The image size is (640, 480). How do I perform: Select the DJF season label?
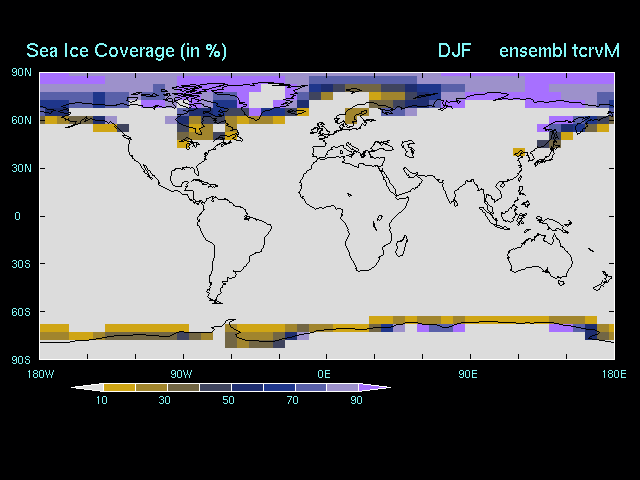click(454, 51)
